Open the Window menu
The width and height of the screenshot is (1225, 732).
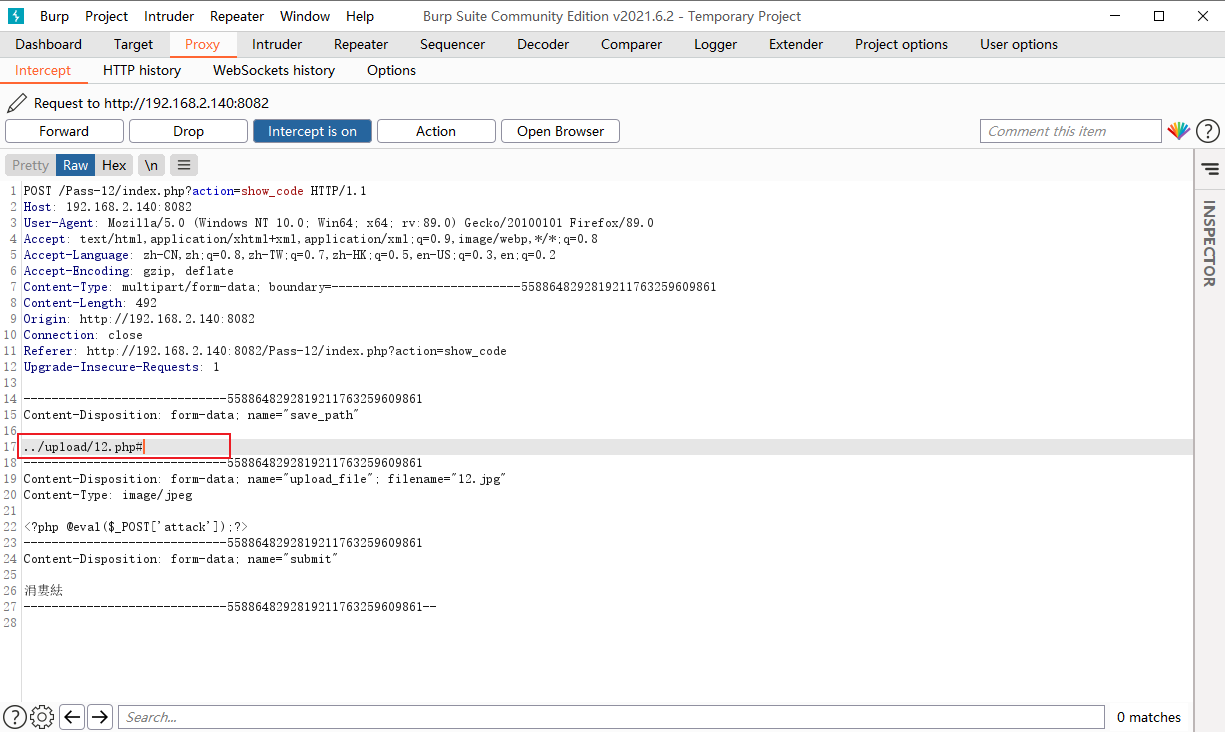pyautogui.click(x=305, y=16)
